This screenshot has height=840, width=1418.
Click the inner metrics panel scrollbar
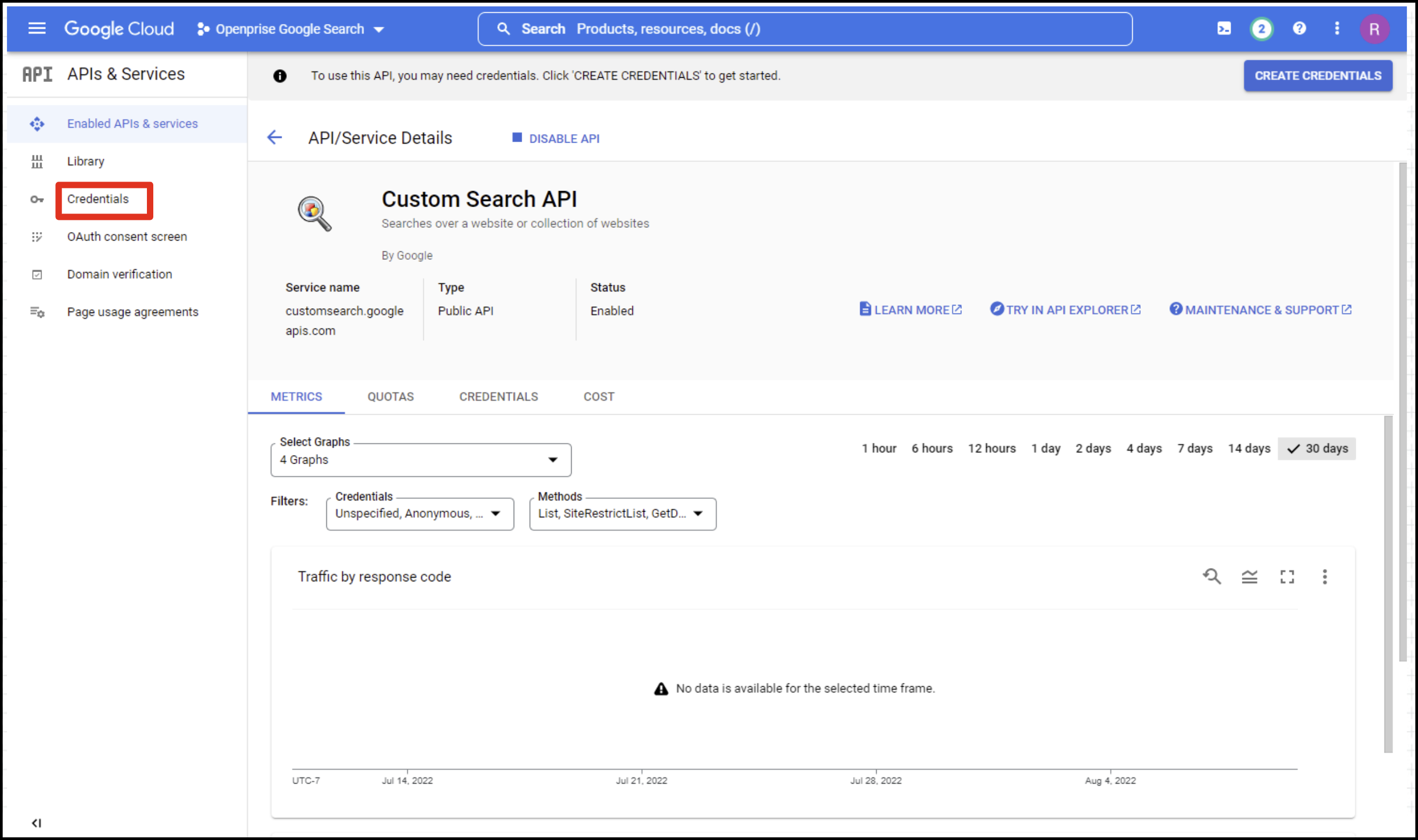[1388, 583]
